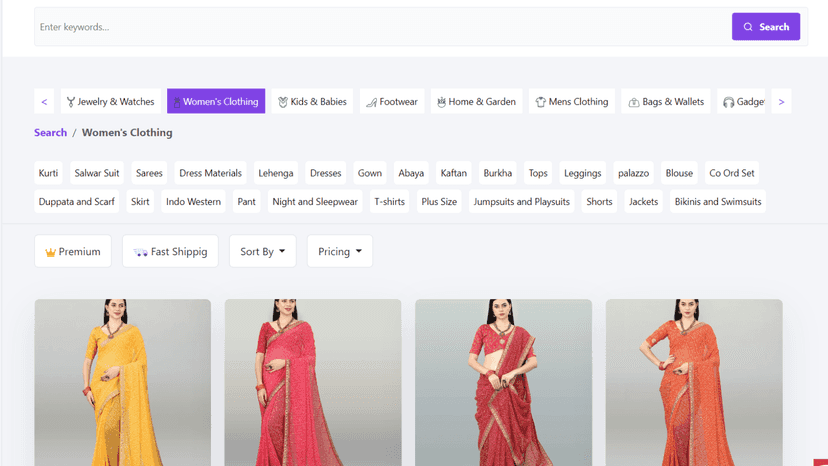Click the Gadgets headphone icon

[729, 102]
